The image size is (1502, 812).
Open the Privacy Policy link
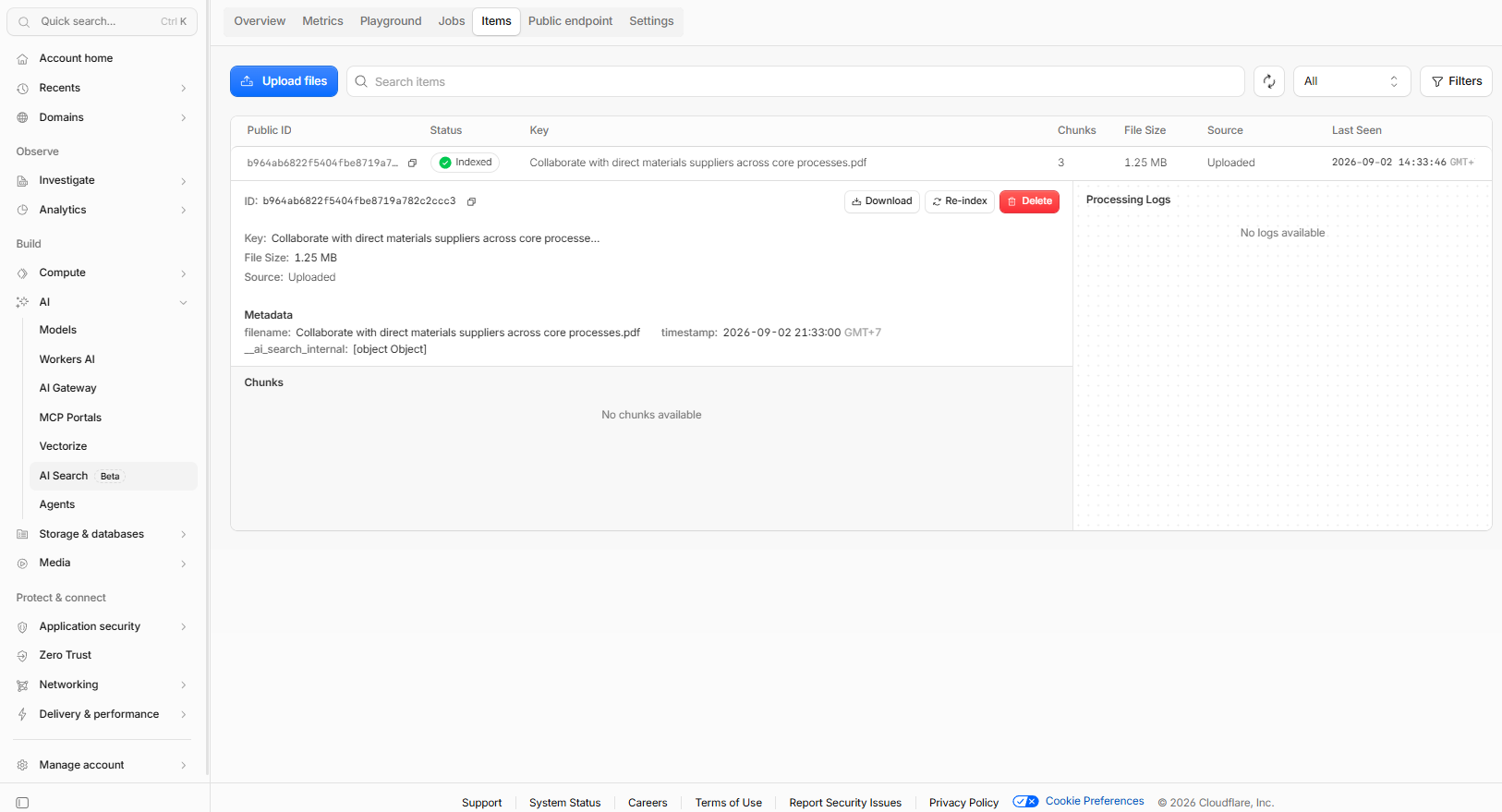click(x=963, y=803)
